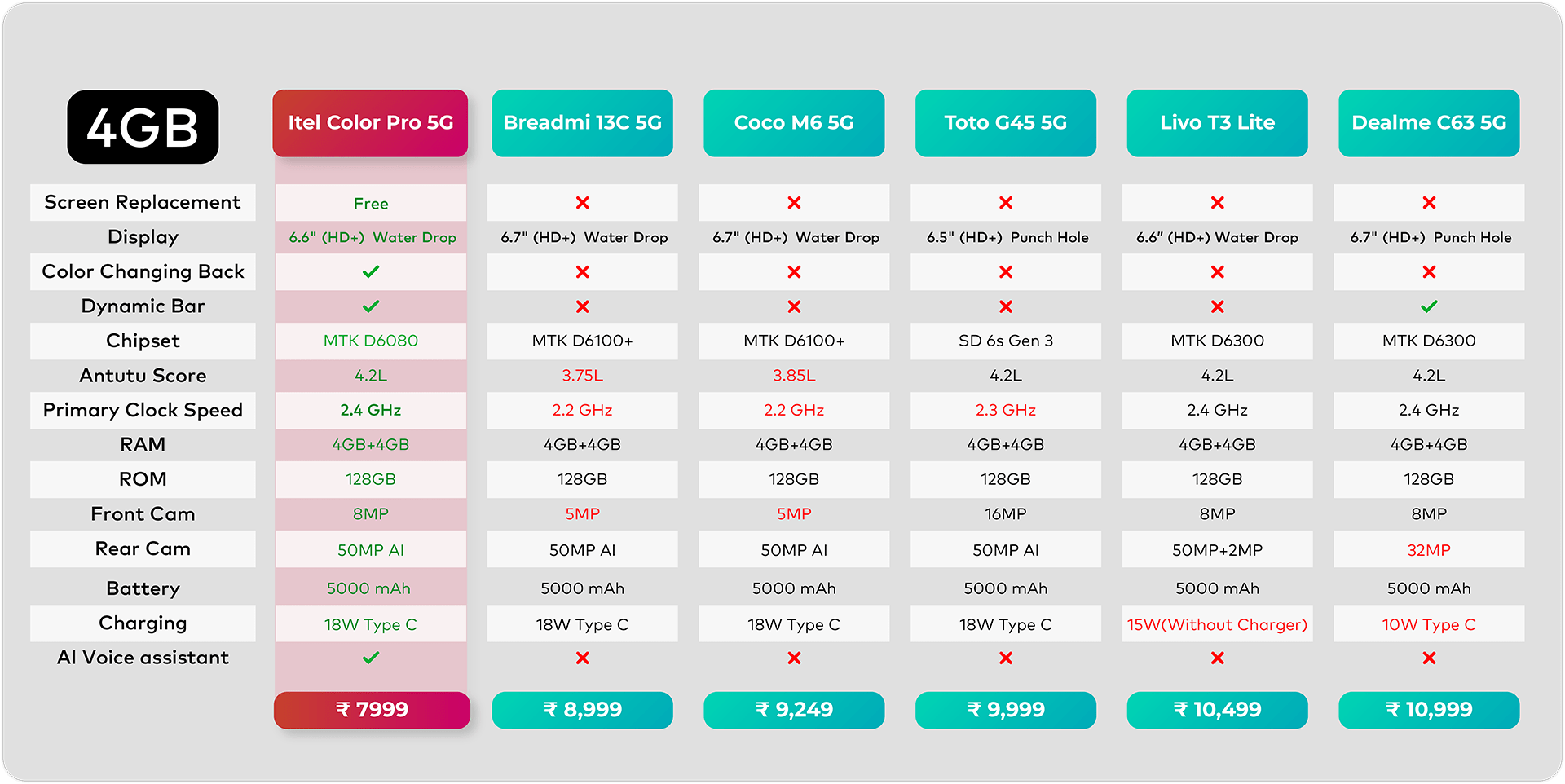Viewport: 1565px width, 784px height.
Task: Click the red cross for Livo T3 Color Changing Back
Action: pyautogui.click(x=1217, y=272)
